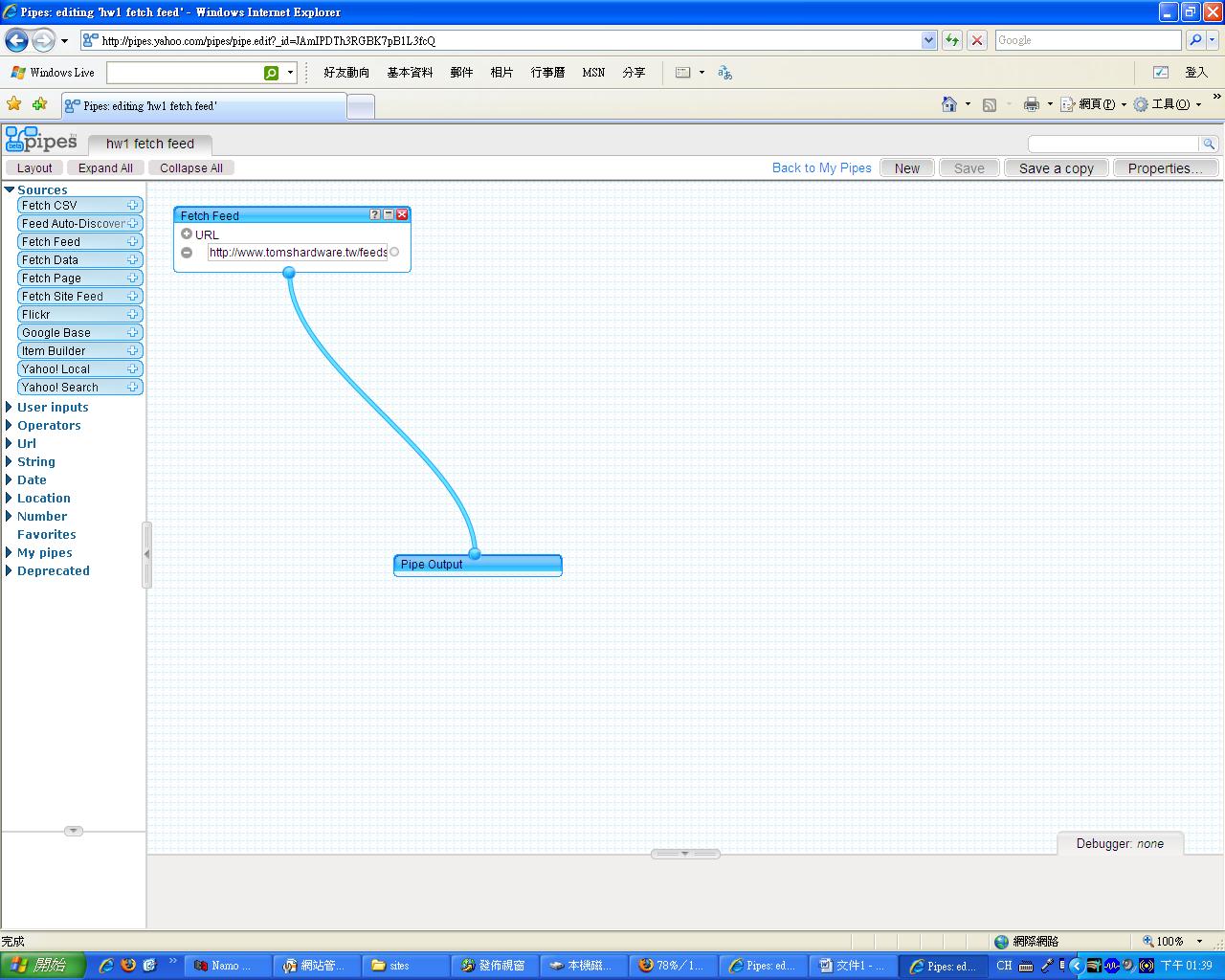
Task: Collapse the Fetch Feed module with its minimize icon
Action: (x=389, y=214)
